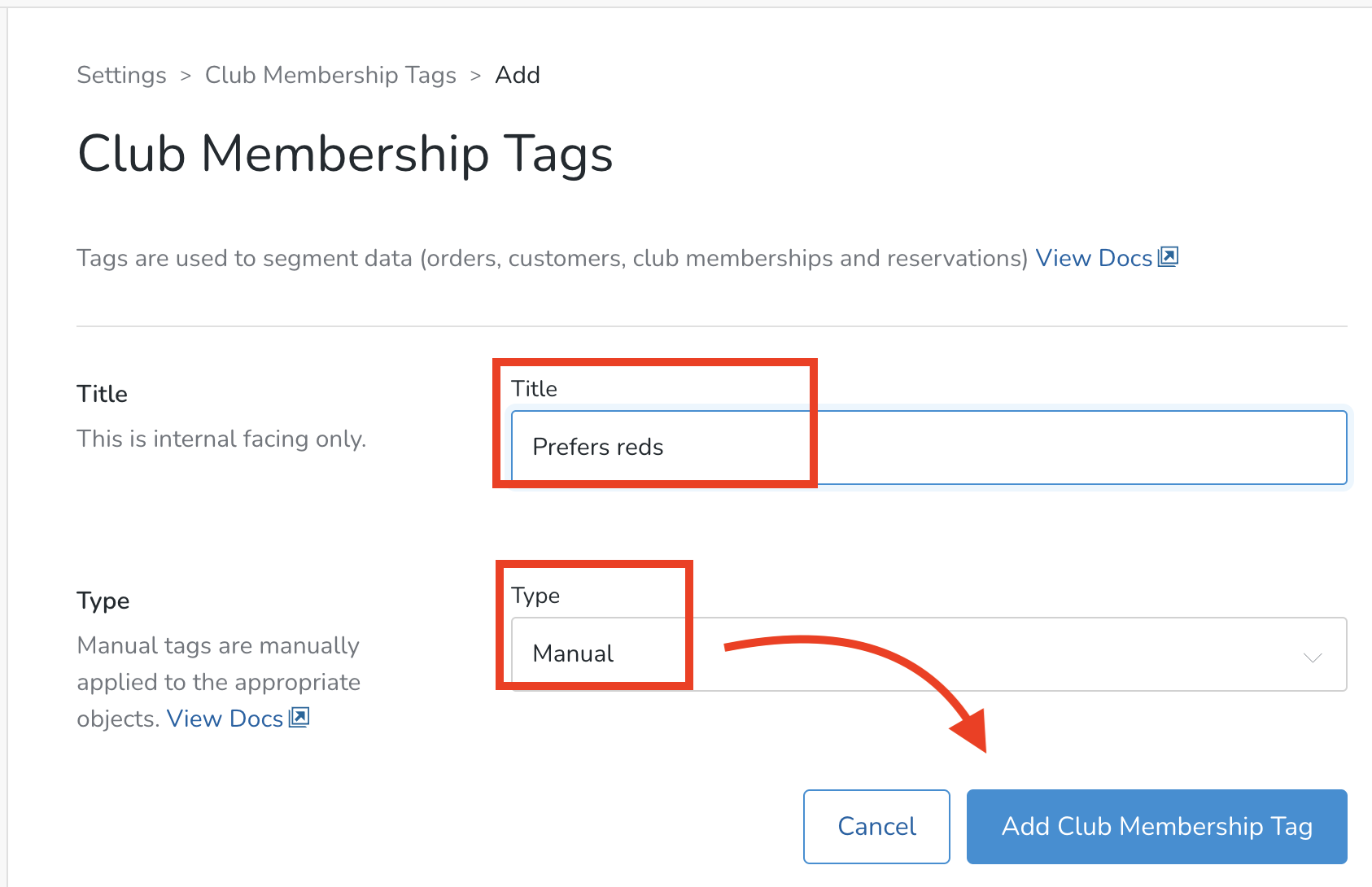
Task: Open tag documentation from the description line
Action: click(1094, 258)
